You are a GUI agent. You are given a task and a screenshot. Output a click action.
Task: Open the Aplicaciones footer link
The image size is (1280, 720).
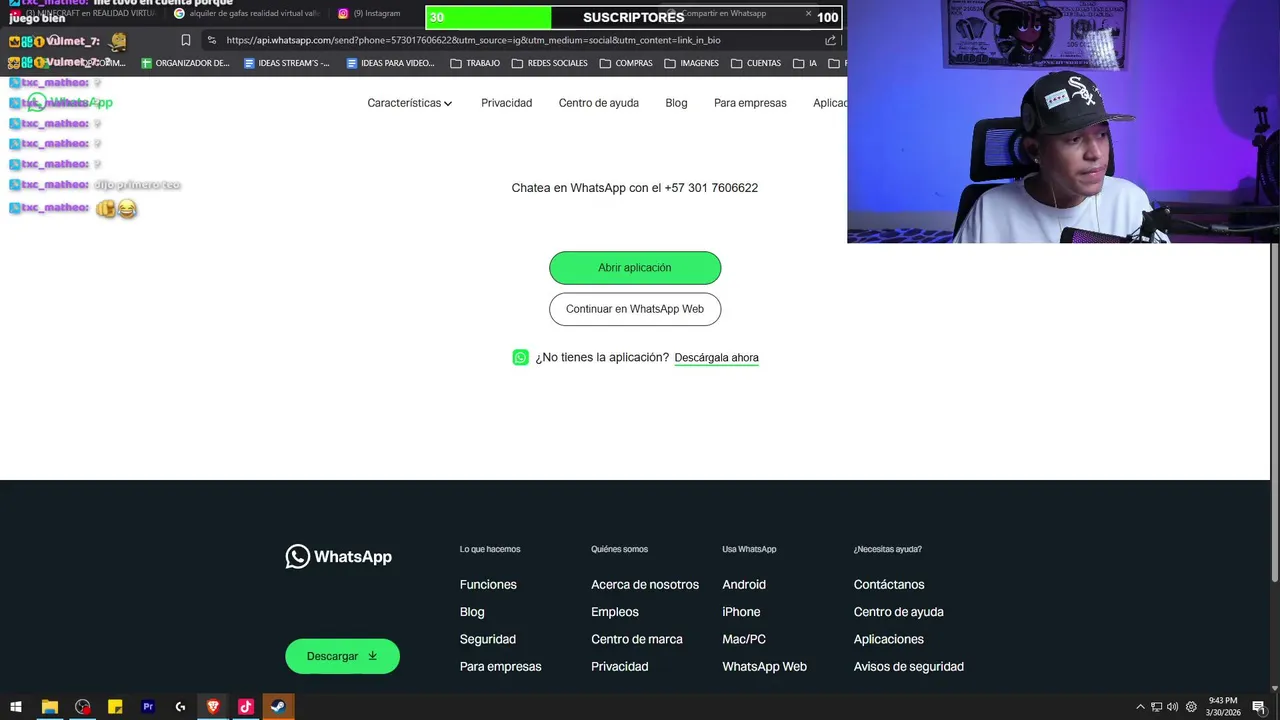[x=889, y=639]
